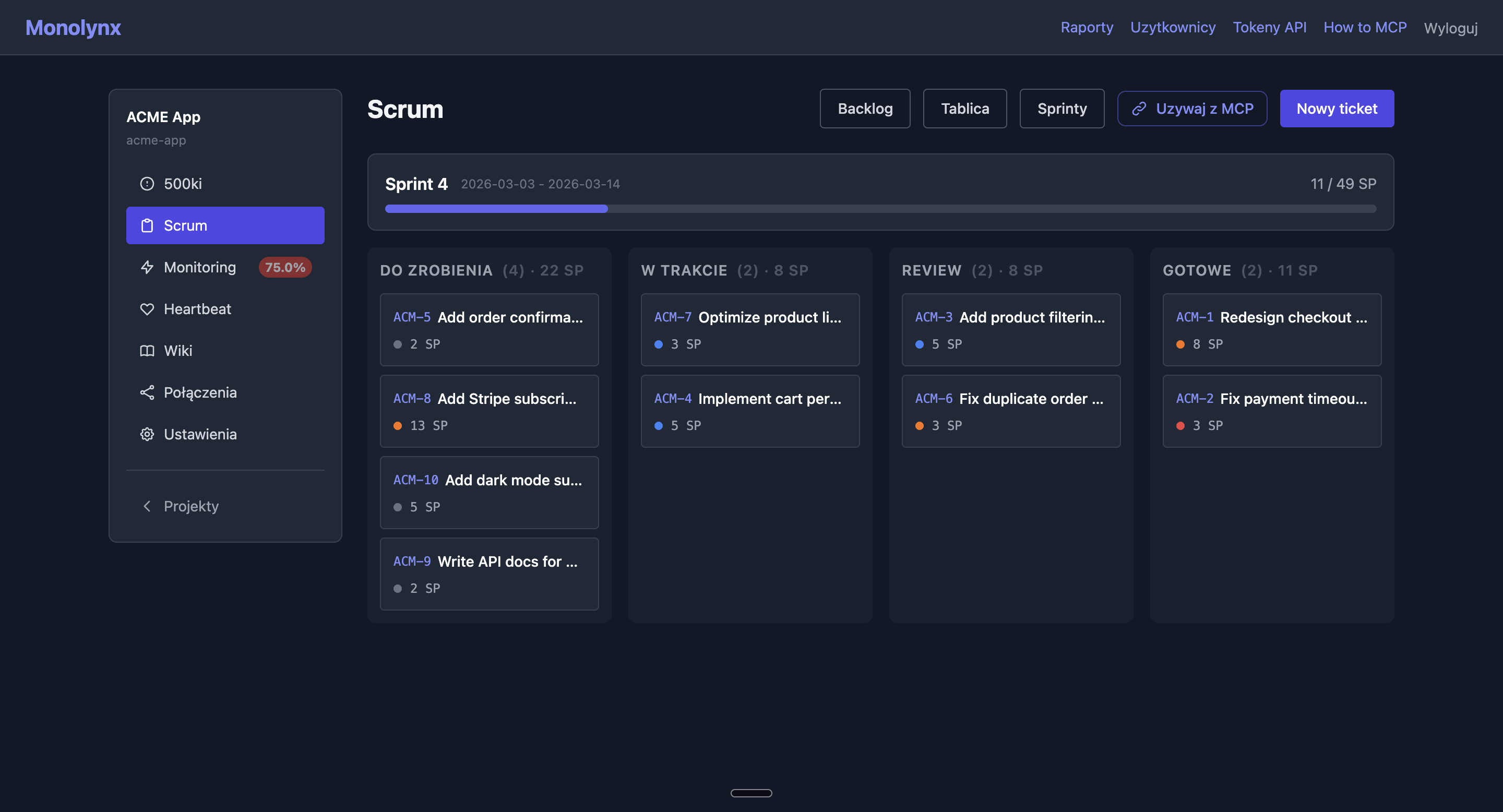Switch to the Tablica view
The image size is (1503, 812).
[x=964, y=109]
